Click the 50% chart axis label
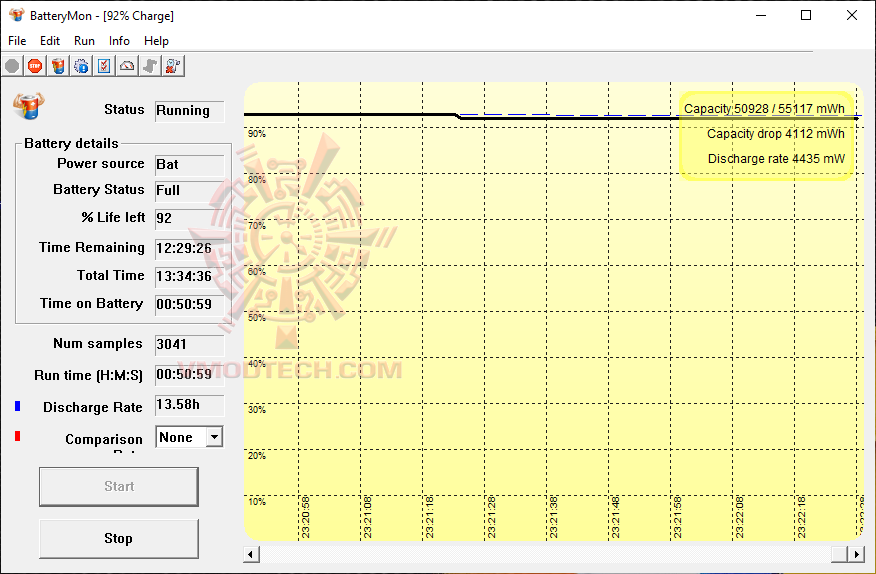The image size is (876, 574). [x=257, y=317]
